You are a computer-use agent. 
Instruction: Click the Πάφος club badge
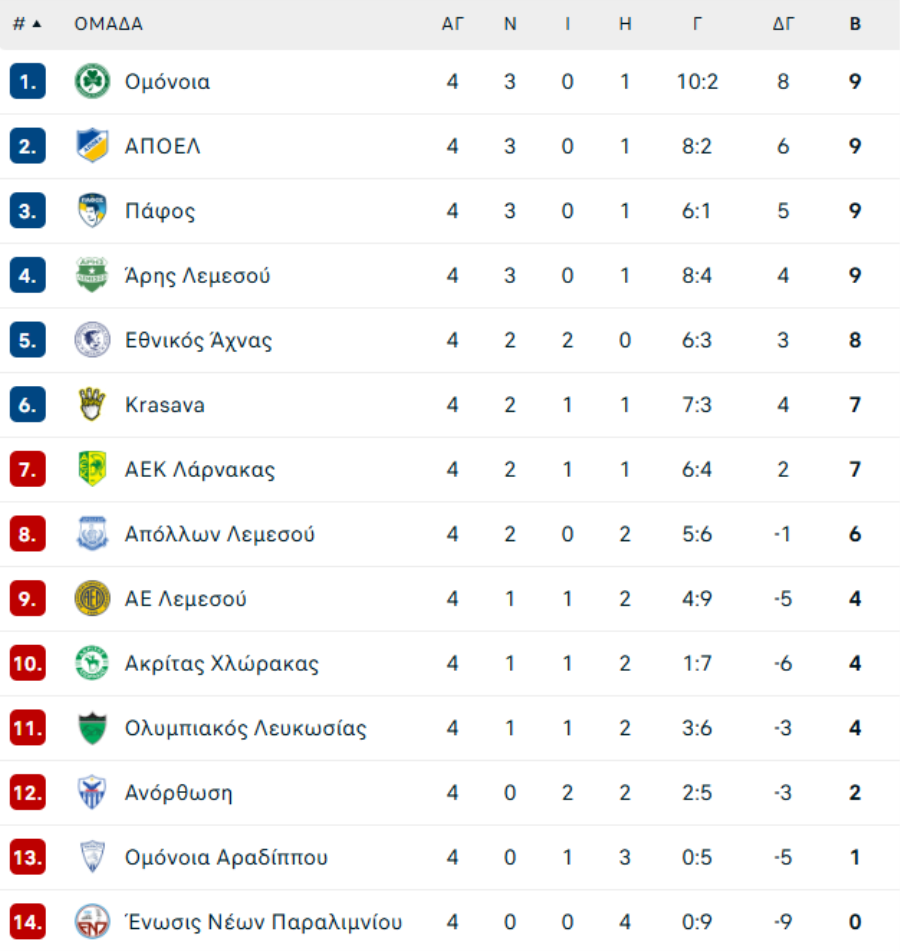92,211
